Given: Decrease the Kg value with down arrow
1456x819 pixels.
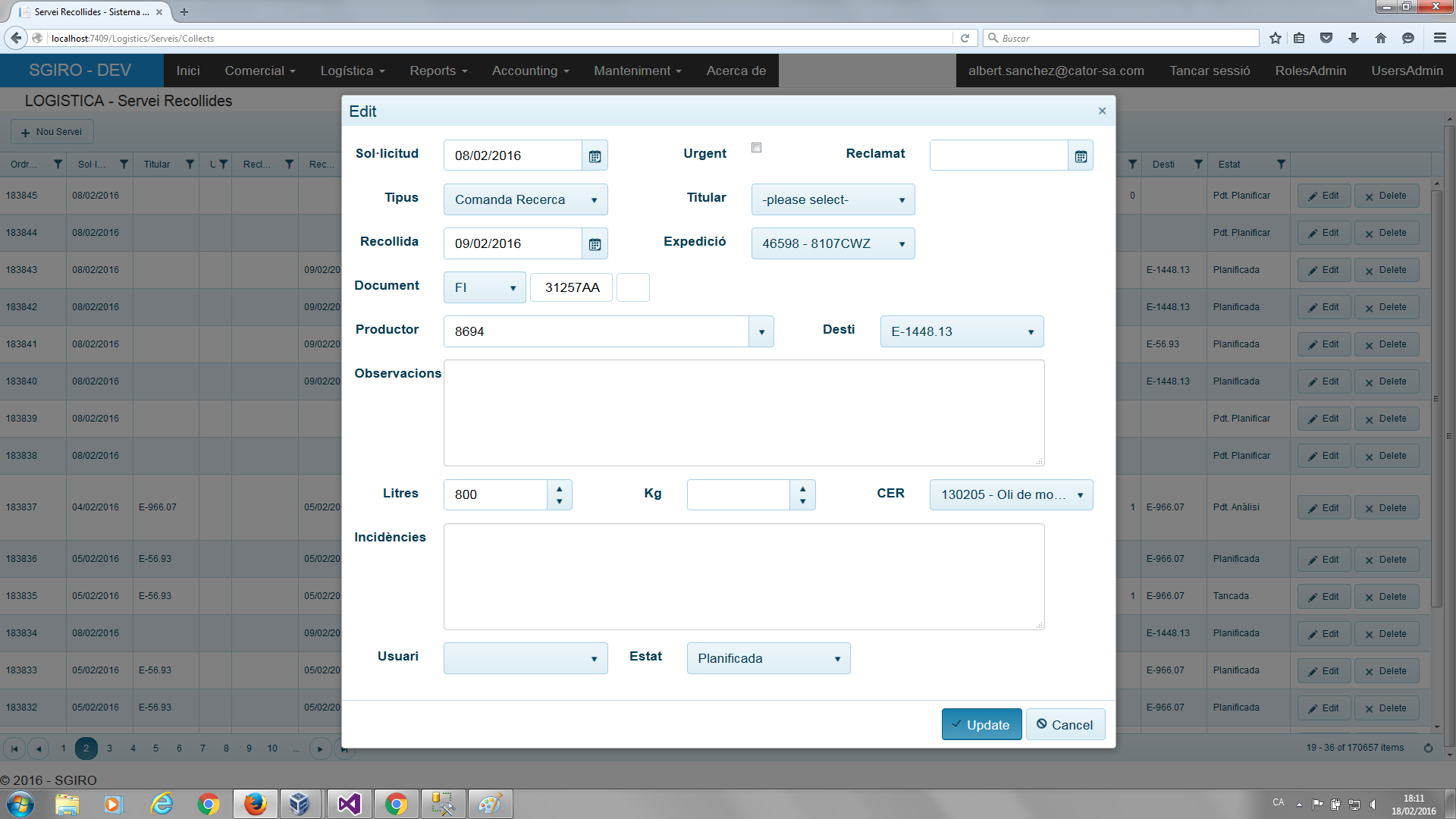Looking at the screenshot, I should 802,501.
